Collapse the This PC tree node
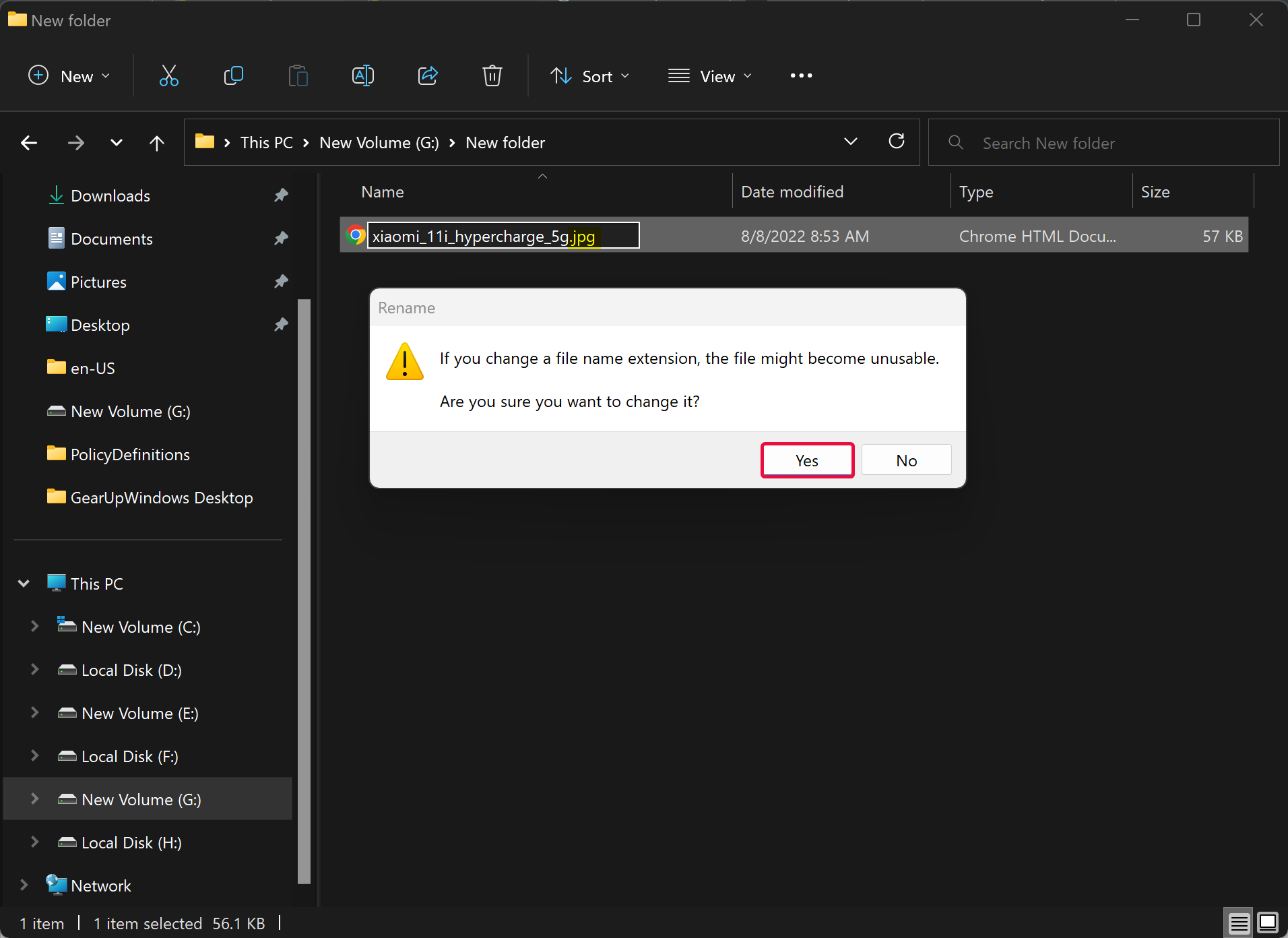This screenshot has height=938, width=1288. [x=24, y=584]
